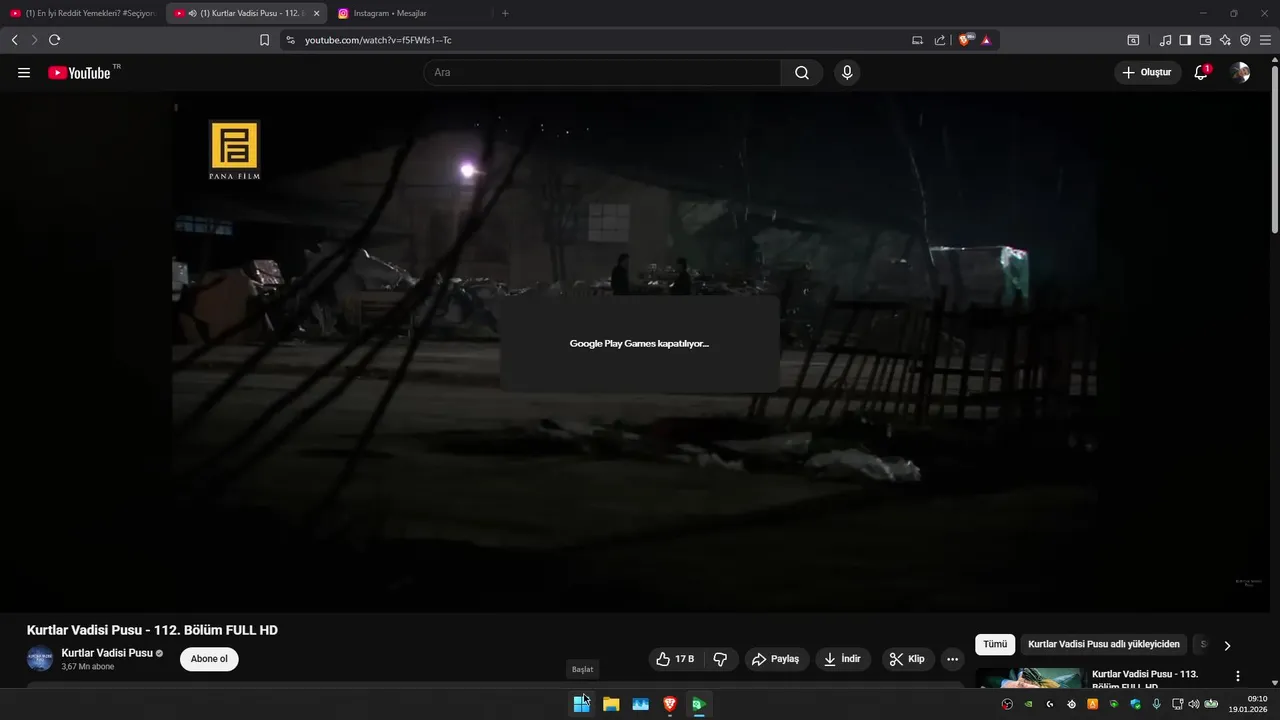Open the 113. Bölüm video thumbnail

point(1030,678)
